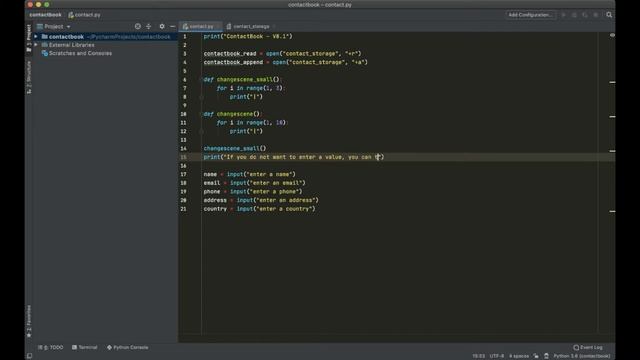Toggle the Favorites tool window side tab

(x=29, y=321)
